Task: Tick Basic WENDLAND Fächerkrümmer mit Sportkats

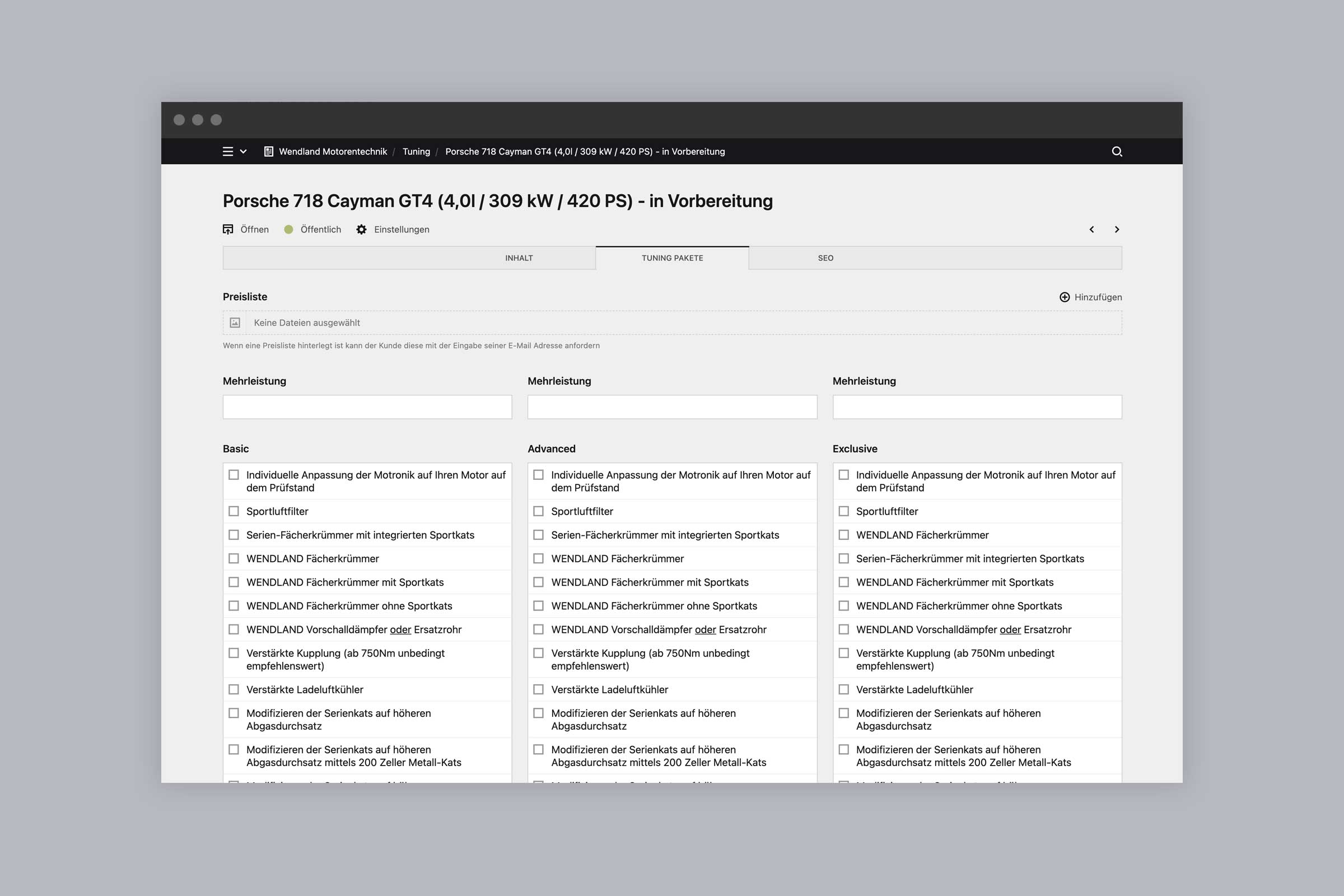Action: (x=234, y=582)
